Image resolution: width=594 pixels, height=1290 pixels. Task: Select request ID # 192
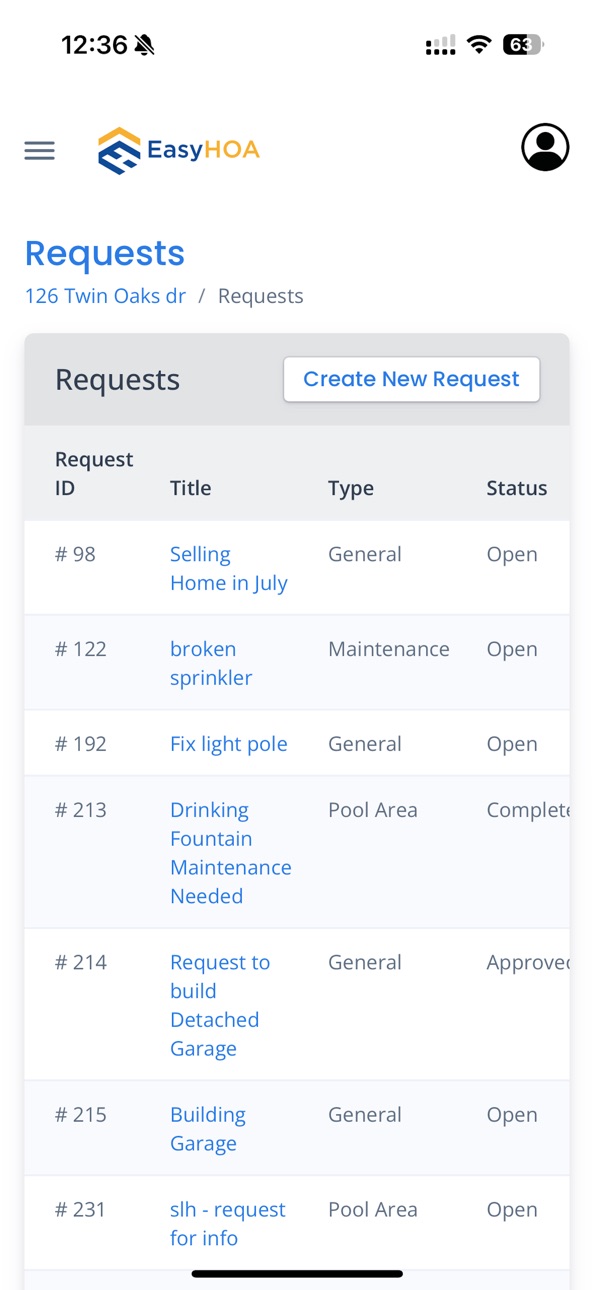click(81, 744)
